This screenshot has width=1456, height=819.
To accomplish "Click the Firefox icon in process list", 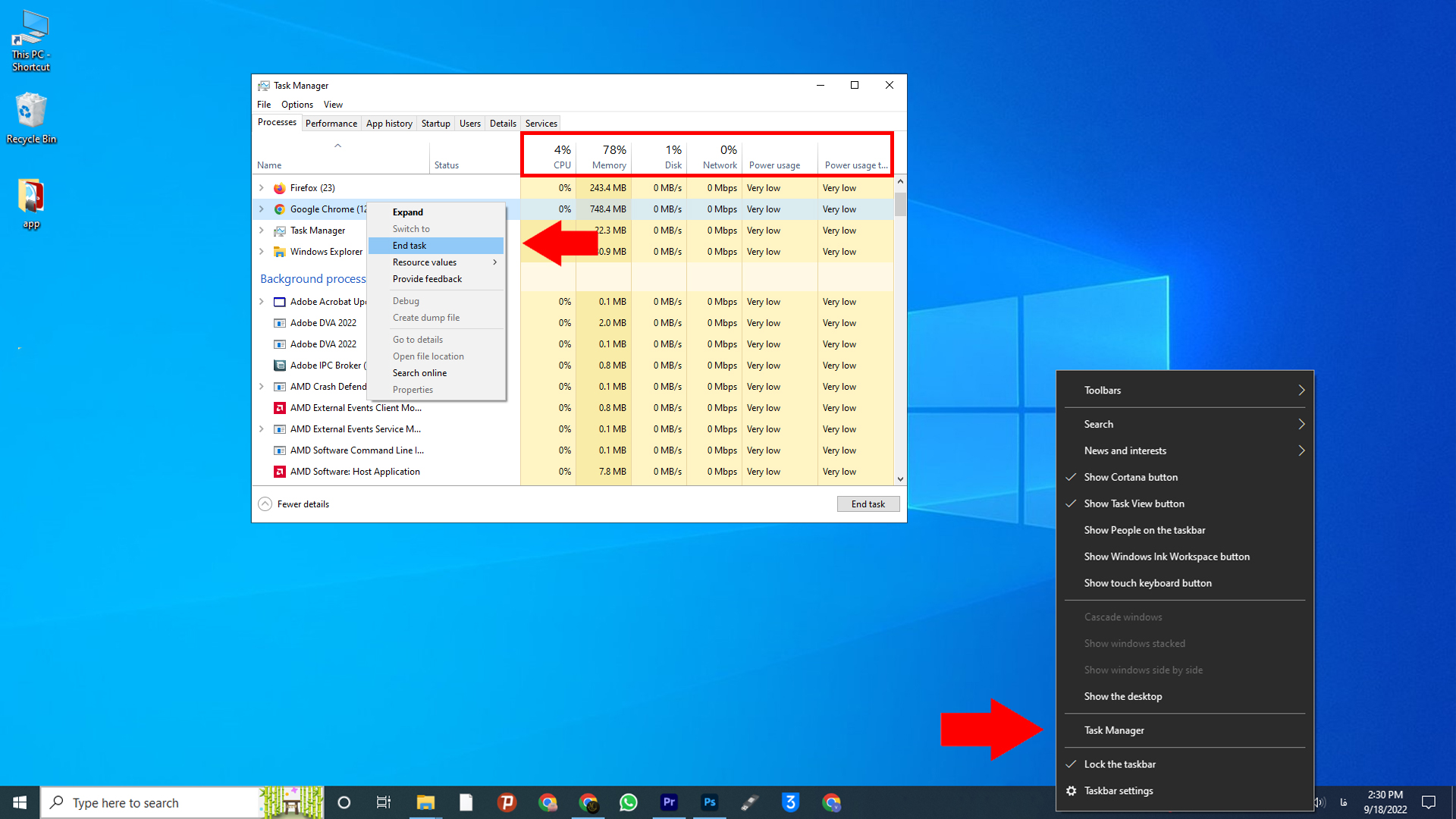I will tap(280, 188).
